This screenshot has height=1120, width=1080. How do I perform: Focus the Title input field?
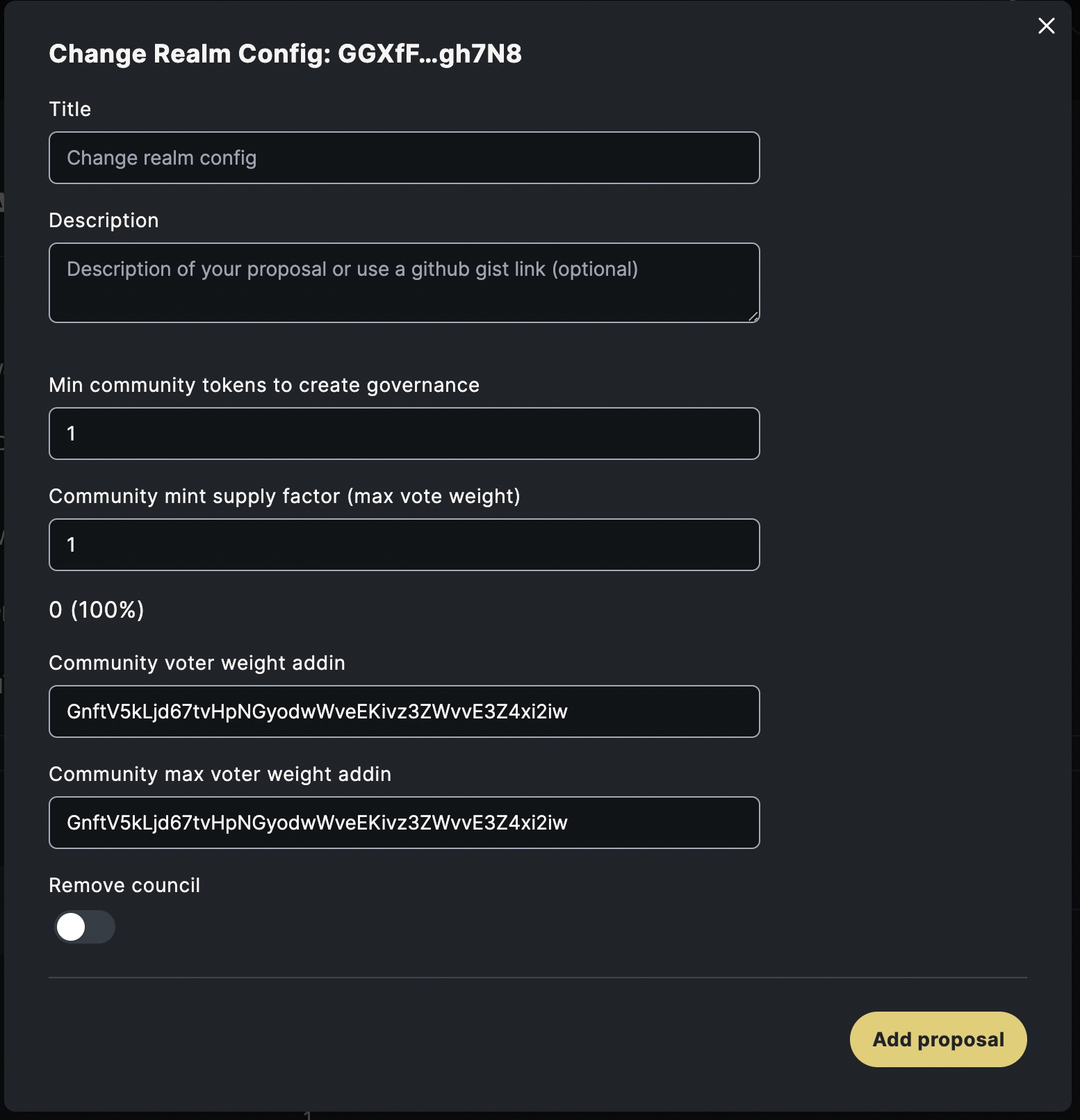[404, 158]
